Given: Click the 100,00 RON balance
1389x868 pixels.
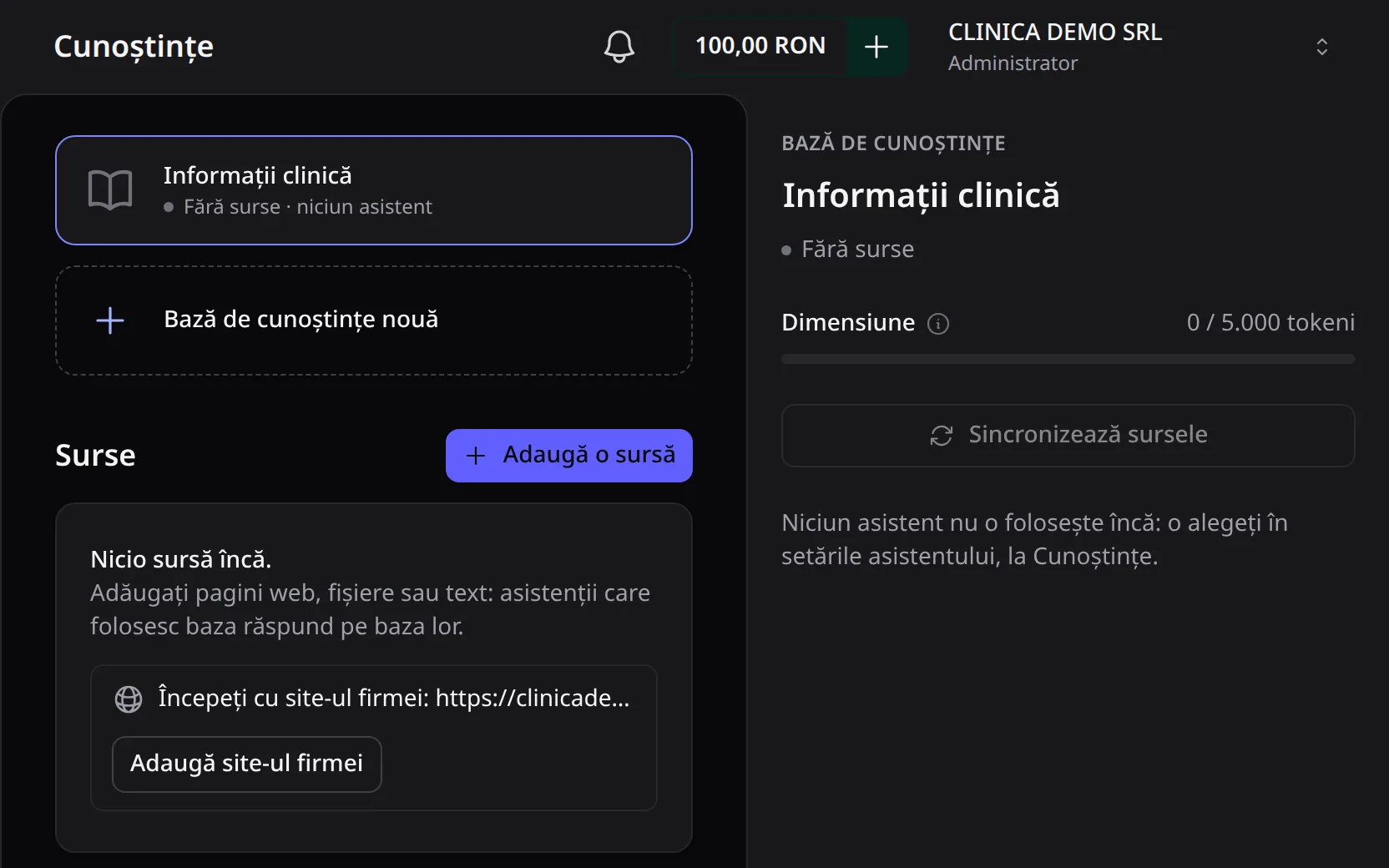Looking at the screenshot, I should (760, 47).
